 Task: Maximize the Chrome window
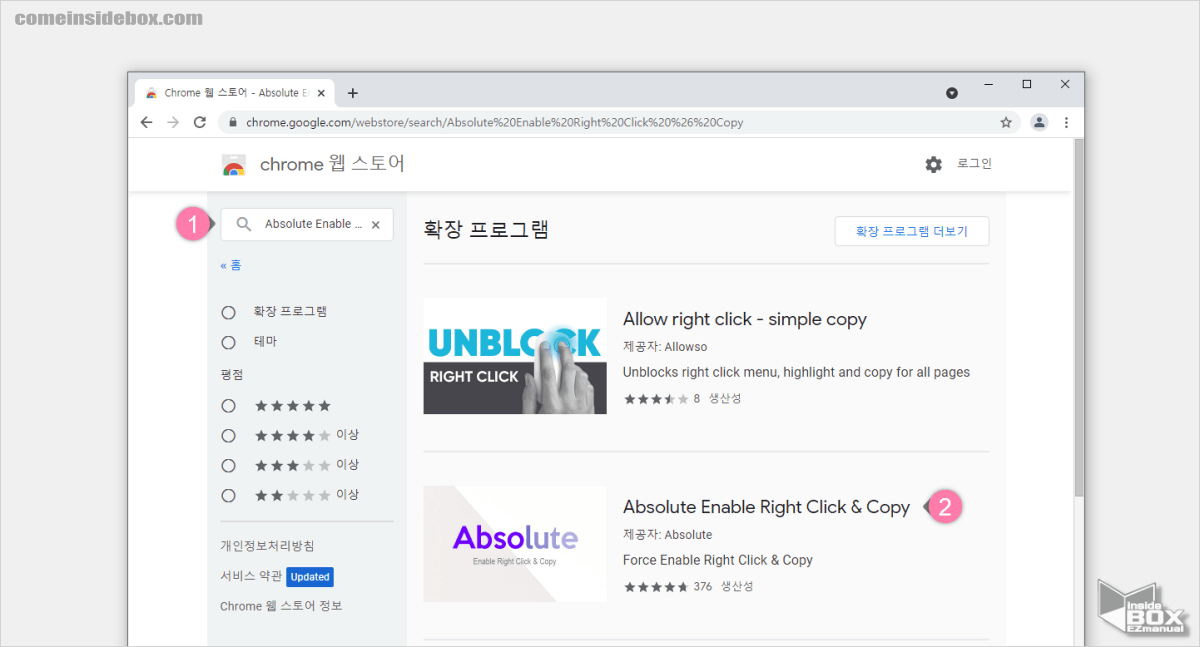(x=1026, y=85)
